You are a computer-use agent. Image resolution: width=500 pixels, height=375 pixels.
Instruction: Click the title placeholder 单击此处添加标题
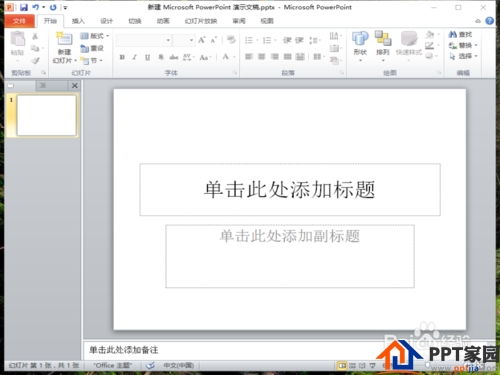tap(290, 190)
